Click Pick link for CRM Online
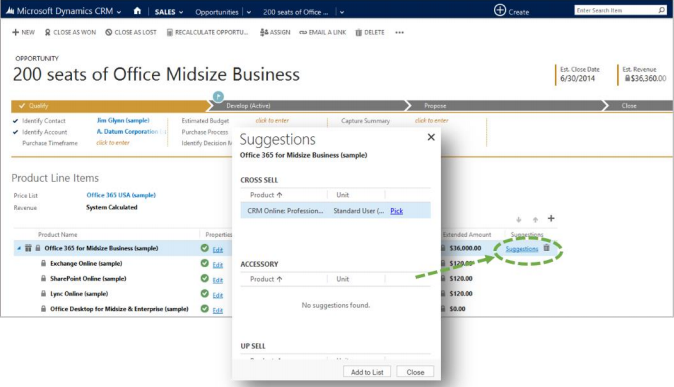This screenshot has width=674, height=387. (x=396, y=211)
